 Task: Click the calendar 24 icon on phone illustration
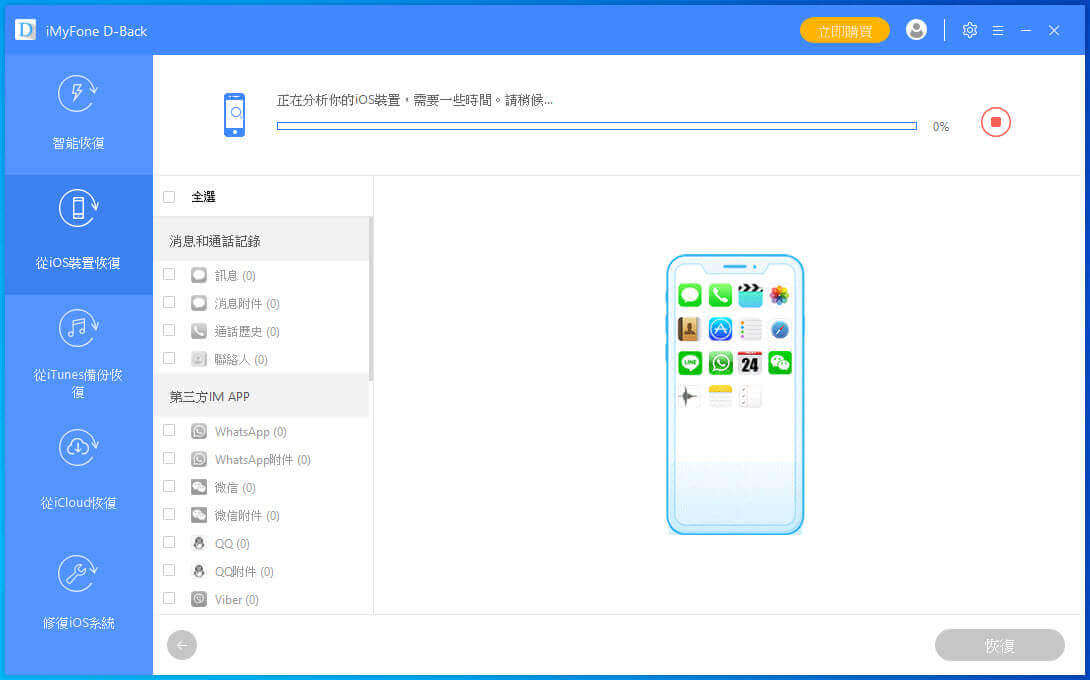pyautogui.click(x=750, y=362)
